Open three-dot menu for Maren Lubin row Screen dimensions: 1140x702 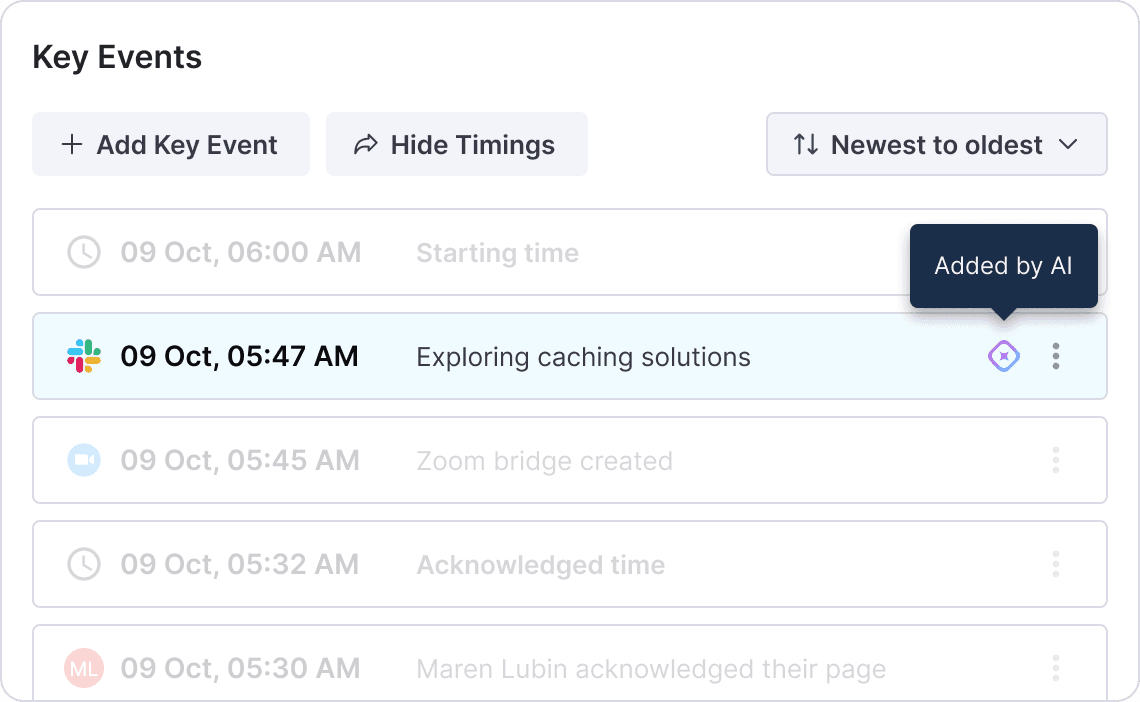[x=1056, y=668]
